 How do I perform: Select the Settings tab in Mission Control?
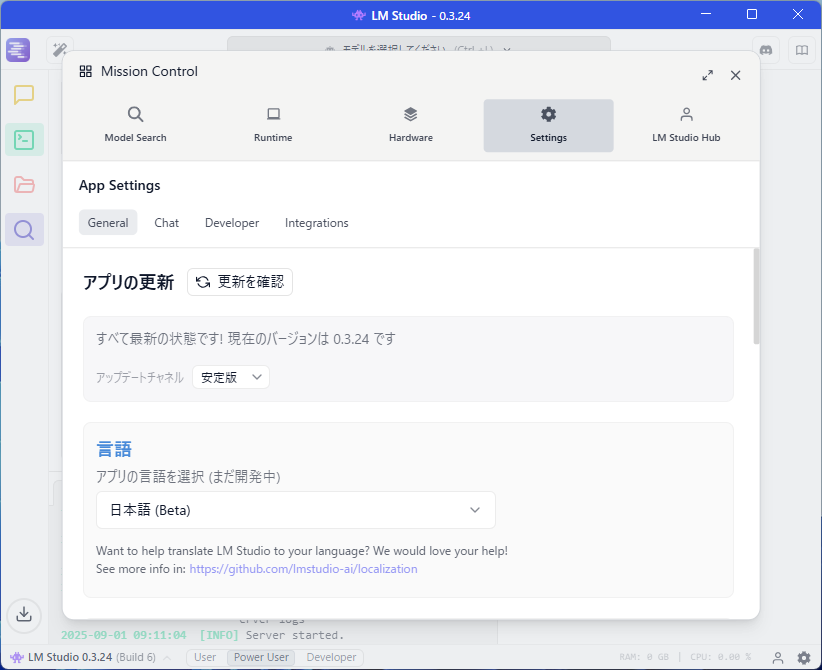pyautogui.click(x=548, y=125)
